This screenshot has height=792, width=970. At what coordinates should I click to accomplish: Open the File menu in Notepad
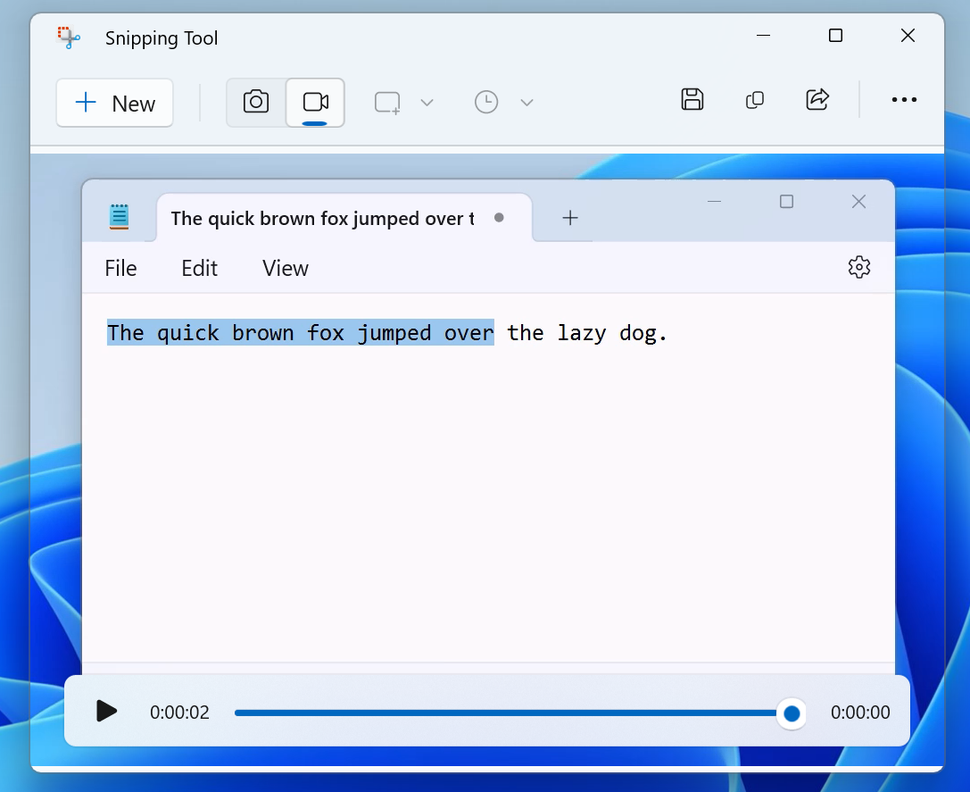click(x=120, y=268)
